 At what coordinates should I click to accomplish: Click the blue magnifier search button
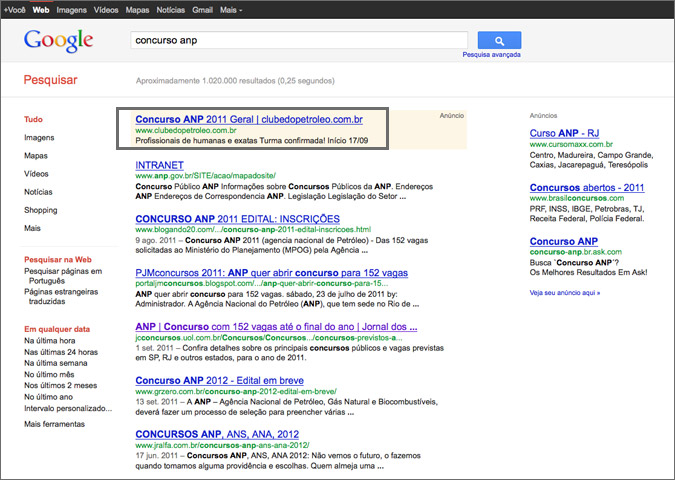point(499,40)
